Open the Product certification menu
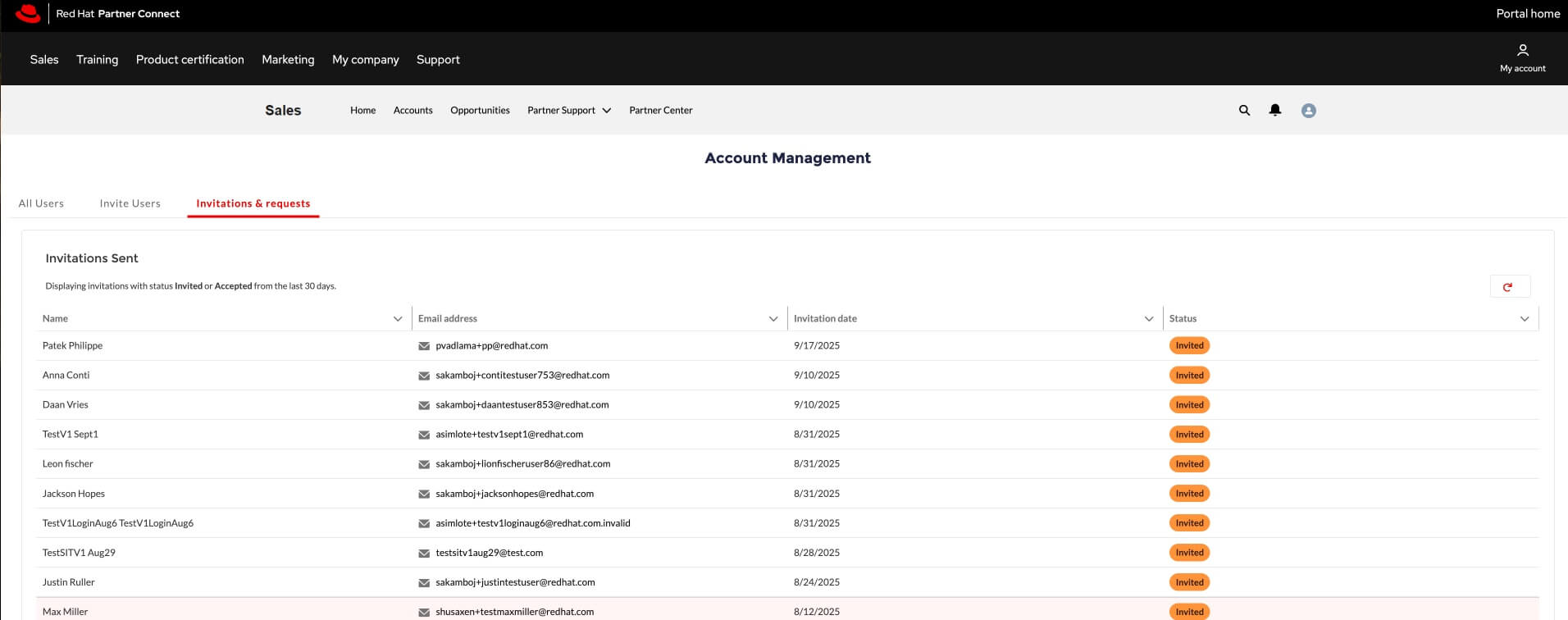 point(189,60)
